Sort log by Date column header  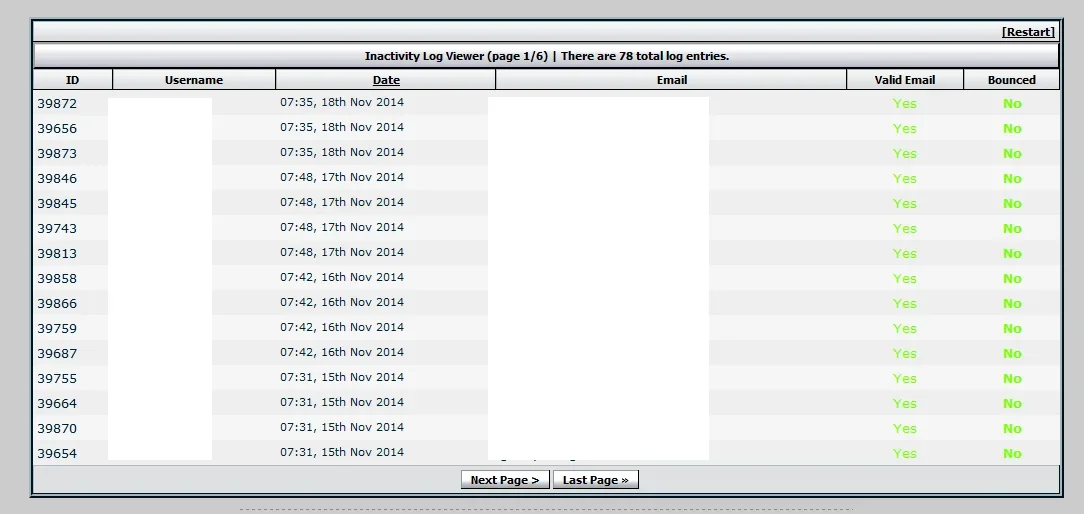click(386, 80)
